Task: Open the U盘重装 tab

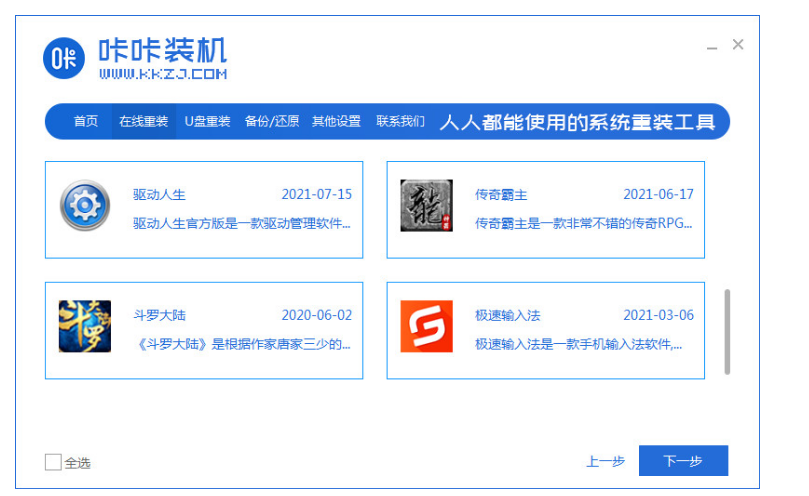Action: [207, 121]
